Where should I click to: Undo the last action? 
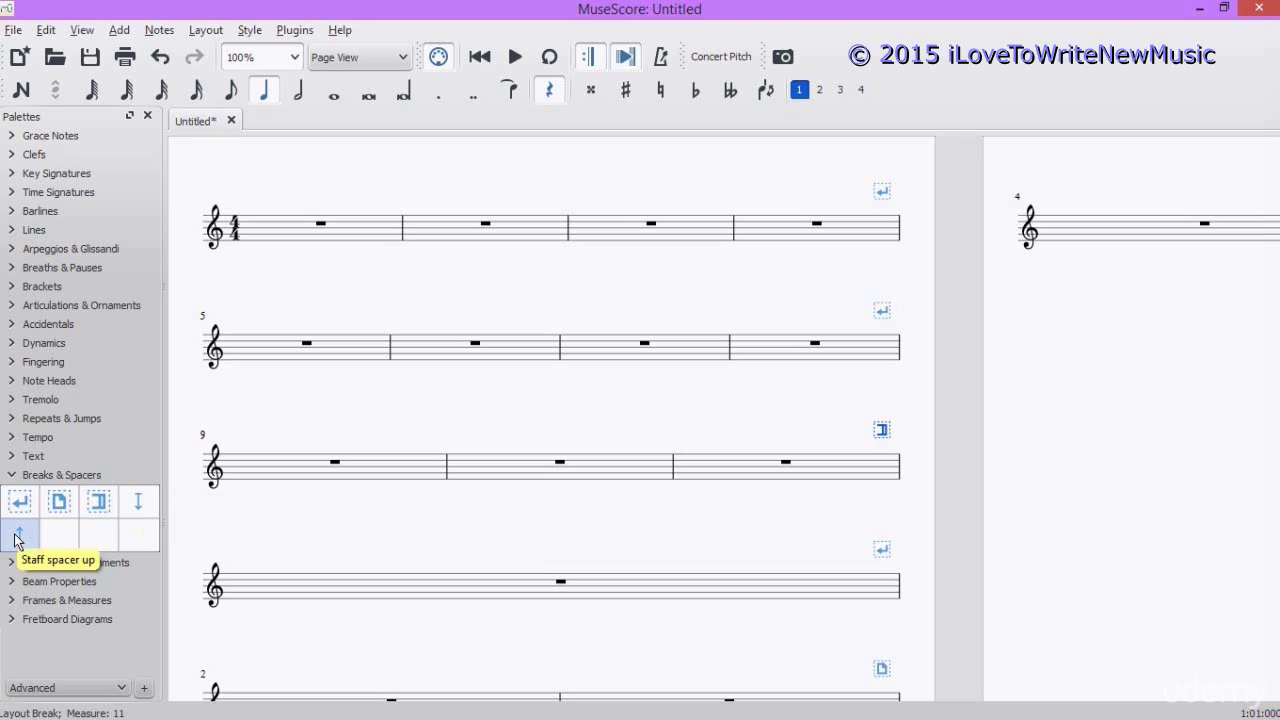tap(160, 57)
